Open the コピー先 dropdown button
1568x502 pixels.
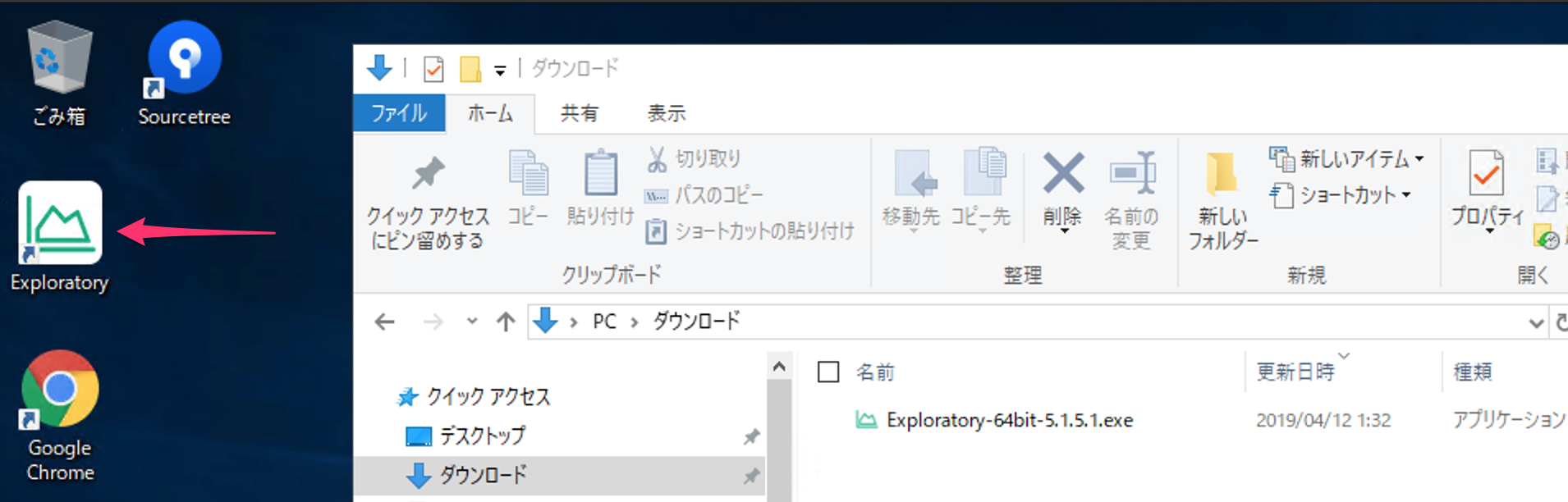[981, 193]
